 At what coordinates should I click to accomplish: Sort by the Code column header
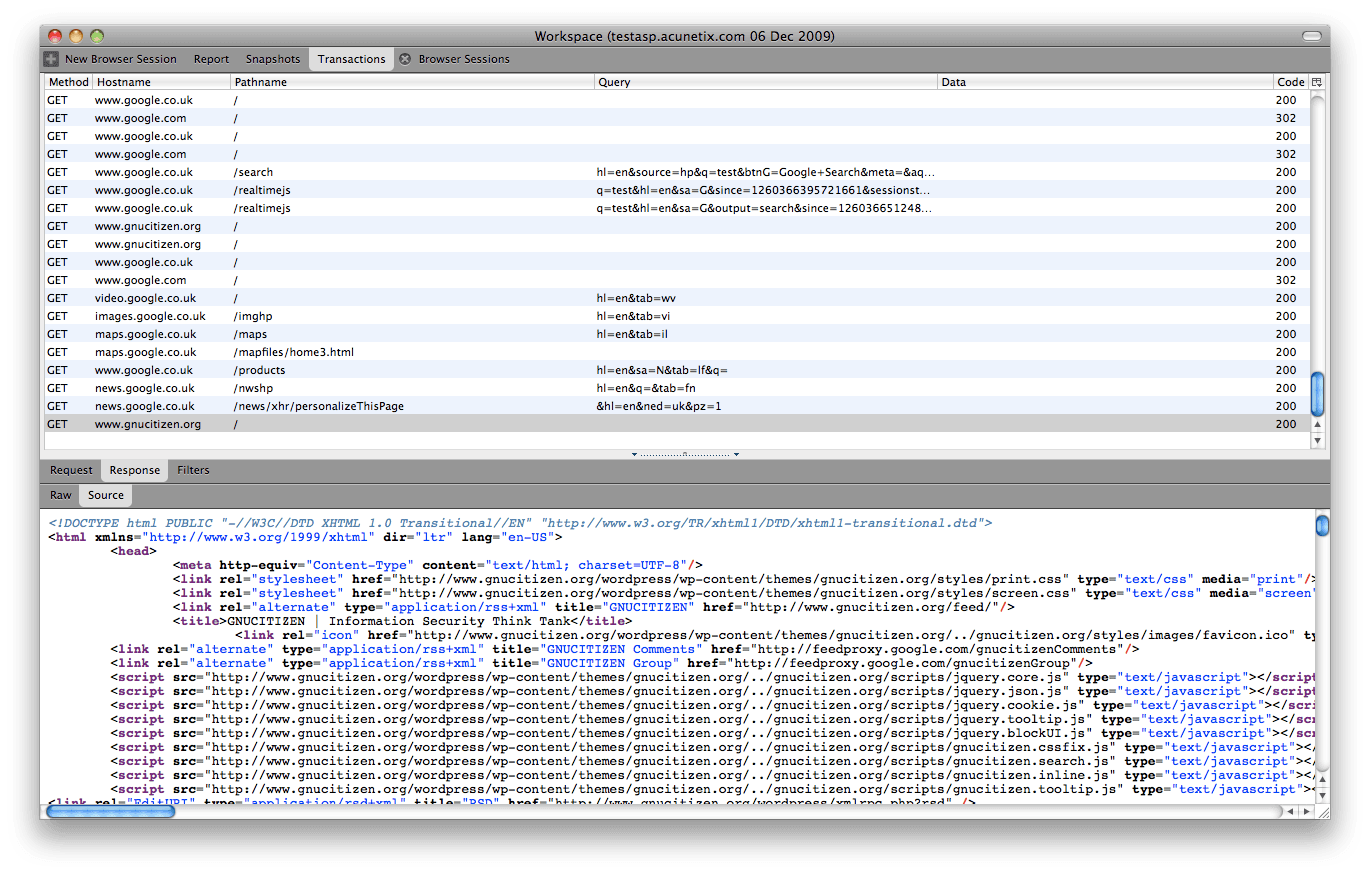coord(1291,82)
